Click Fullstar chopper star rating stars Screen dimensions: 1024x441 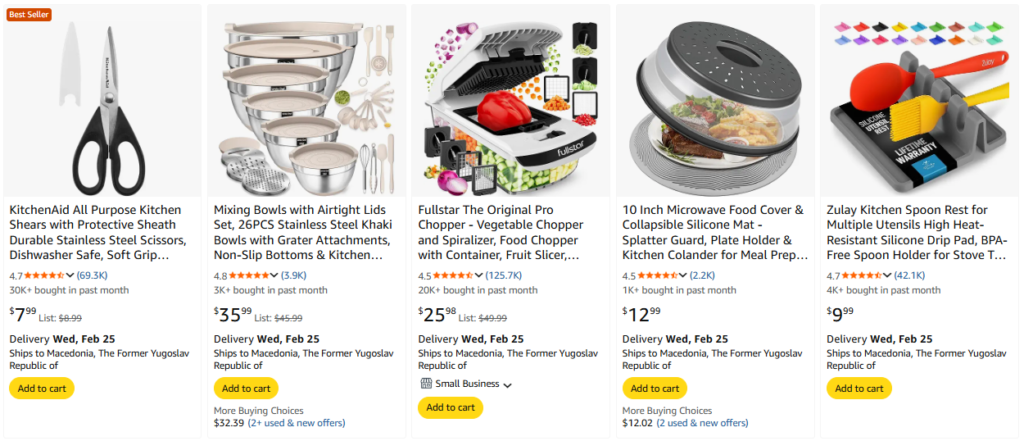coord(452,275)
